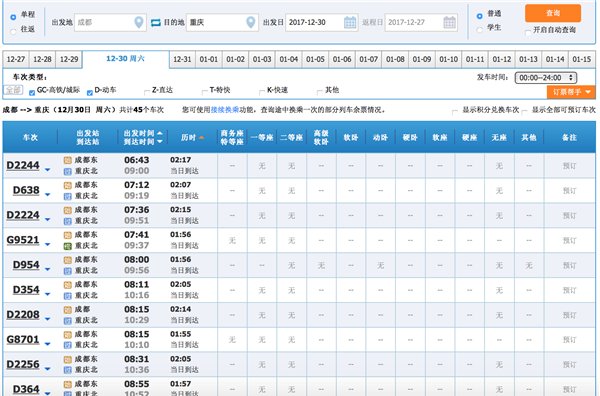Switch to the 12-27 date tab
This screenshot has width=600, height=396.
[16, 59]
